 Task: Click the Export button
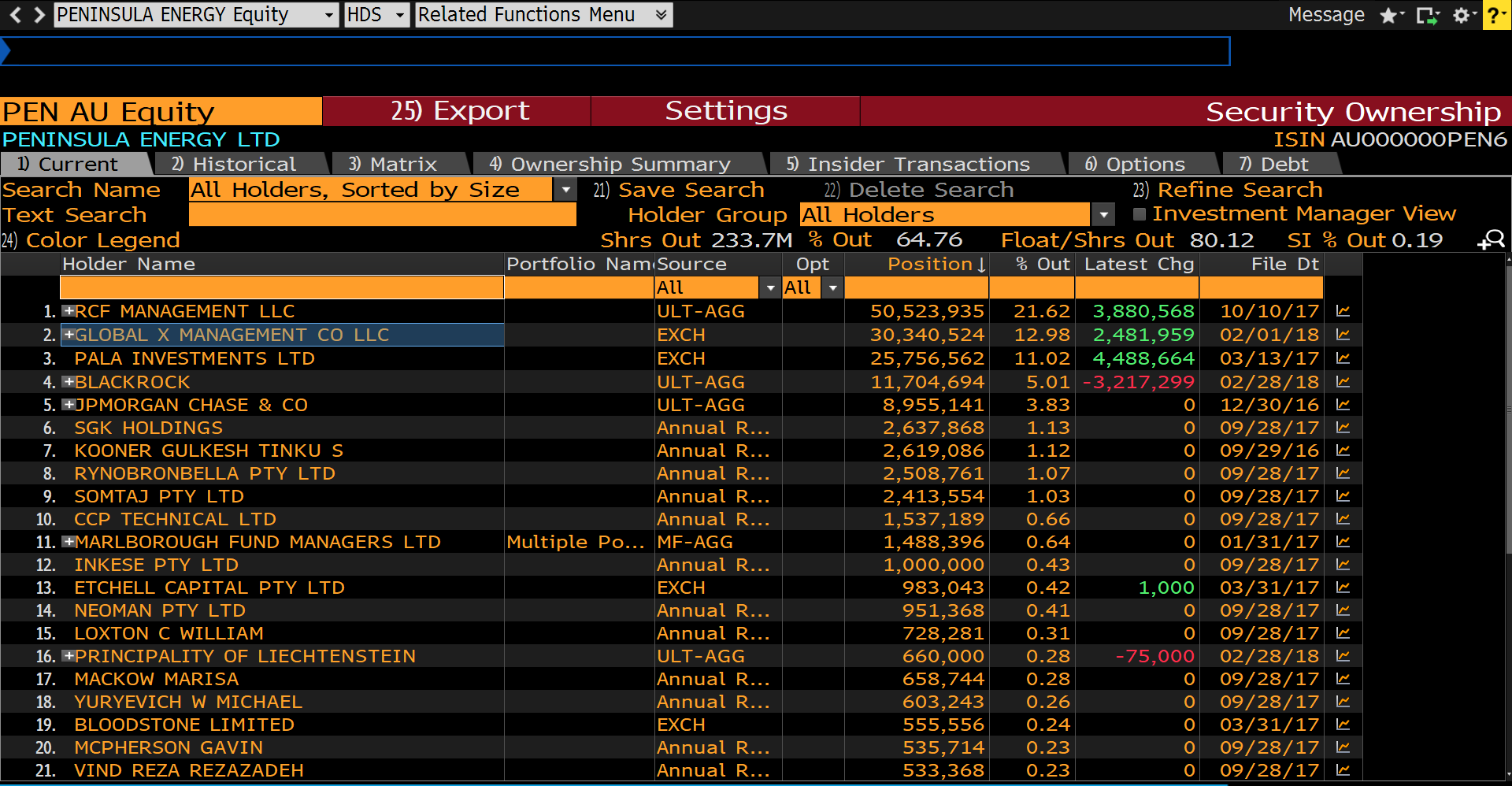[457, 111]
